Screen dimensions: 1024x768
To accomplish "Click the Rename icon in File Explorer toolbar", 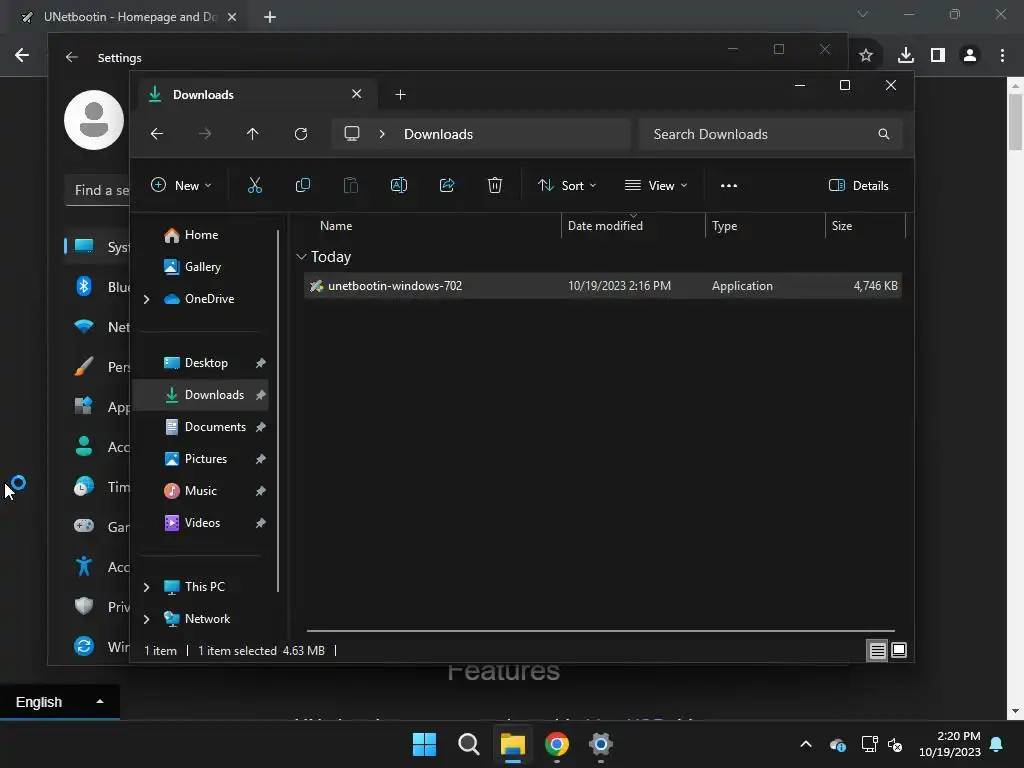I will [398, 185].
